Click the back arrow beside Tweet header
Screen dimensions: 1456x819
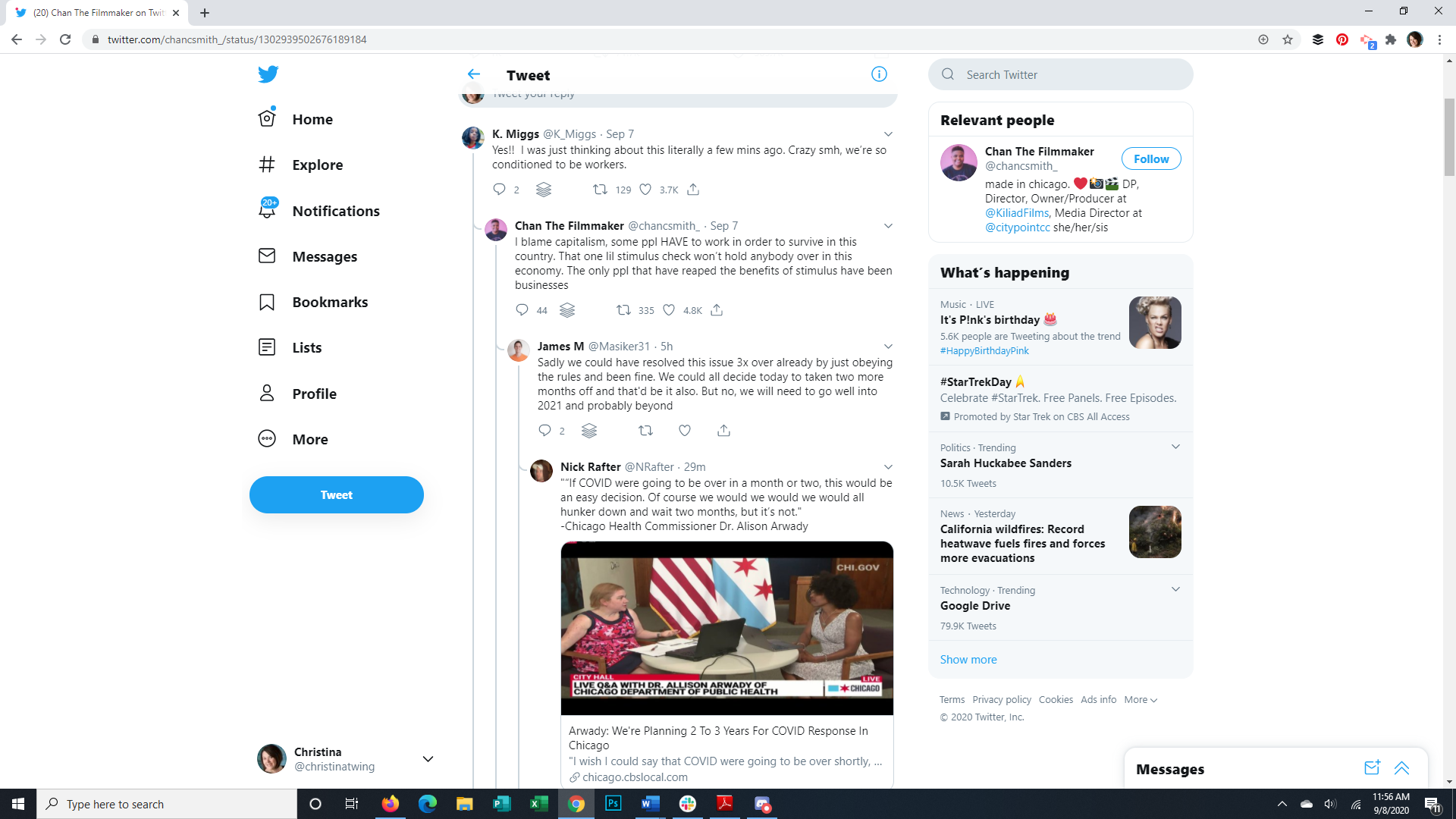pos(474,74)
